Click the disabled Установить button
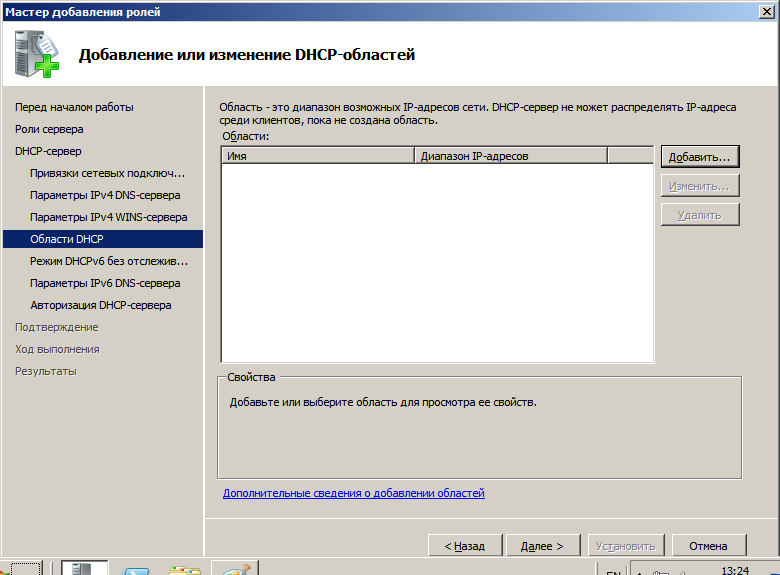This screenshot has height=575, width=780. [626, 546]
